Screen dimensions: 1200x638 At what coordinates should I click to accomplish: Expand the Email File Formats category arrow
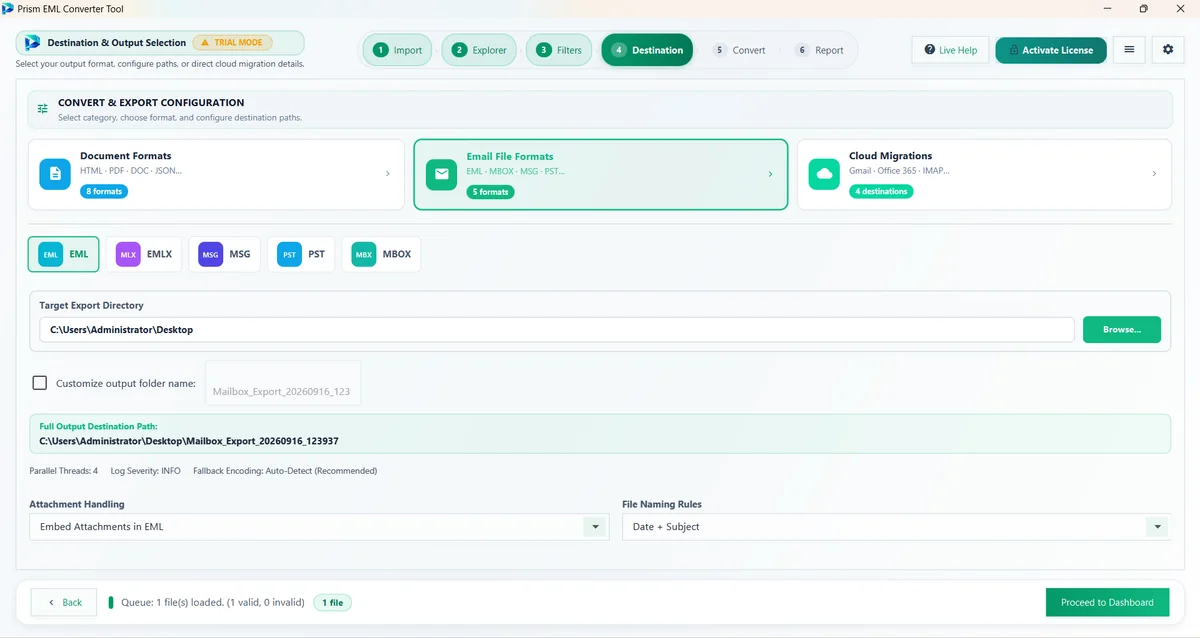coord(770,174)
